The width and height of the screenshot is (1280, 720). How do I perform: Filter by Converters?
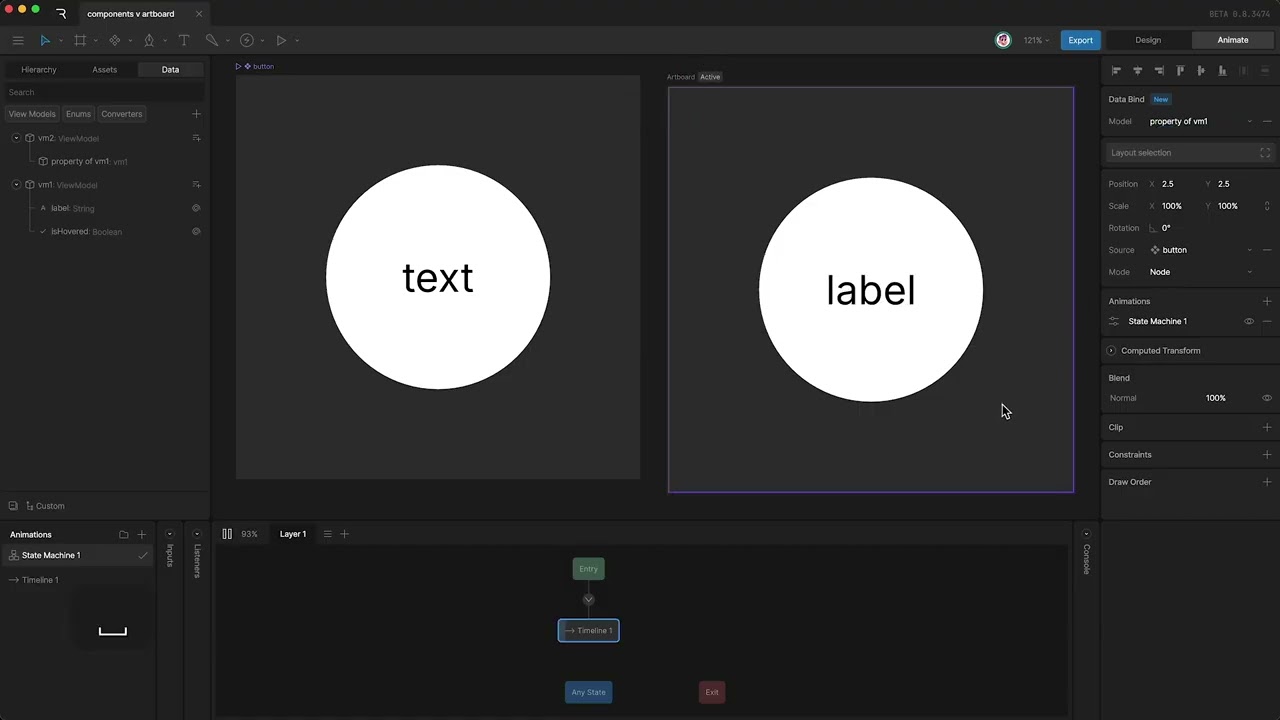[x=122, y=114]
